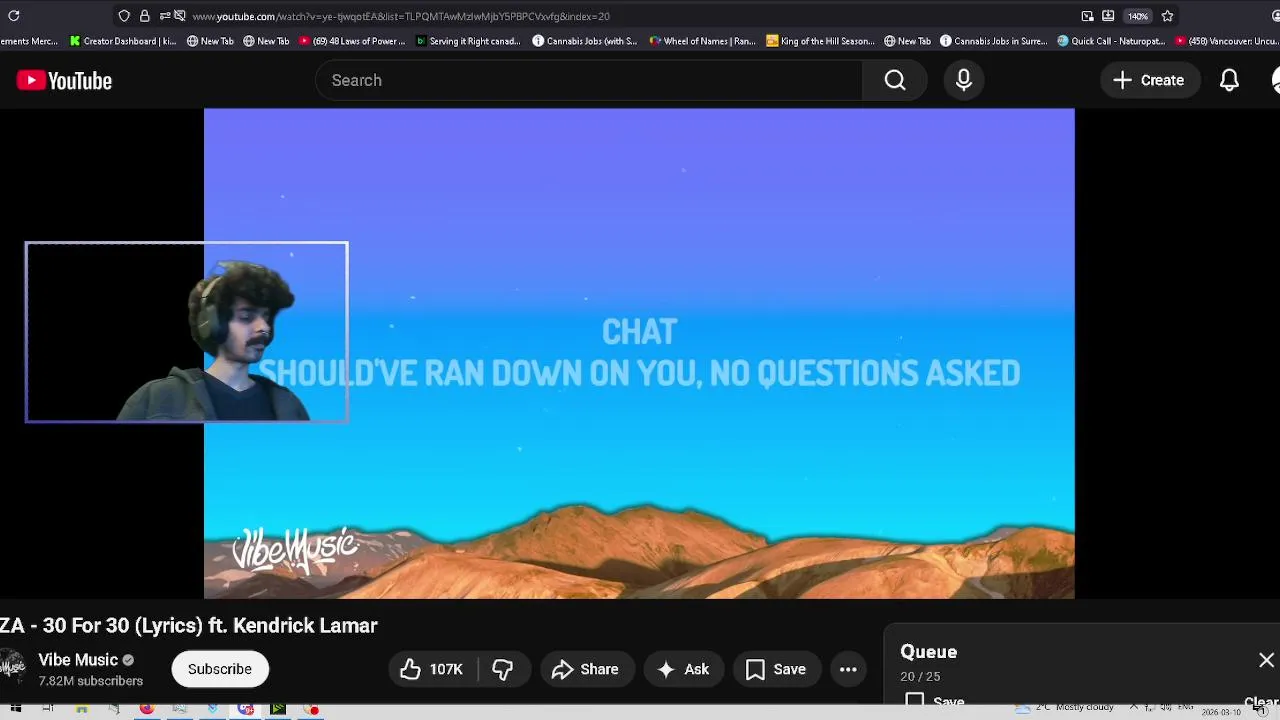This screenshot has width=1280, height=720.
Task: Subscribe to Vibe Music
Action: click(x=220, y=670)
